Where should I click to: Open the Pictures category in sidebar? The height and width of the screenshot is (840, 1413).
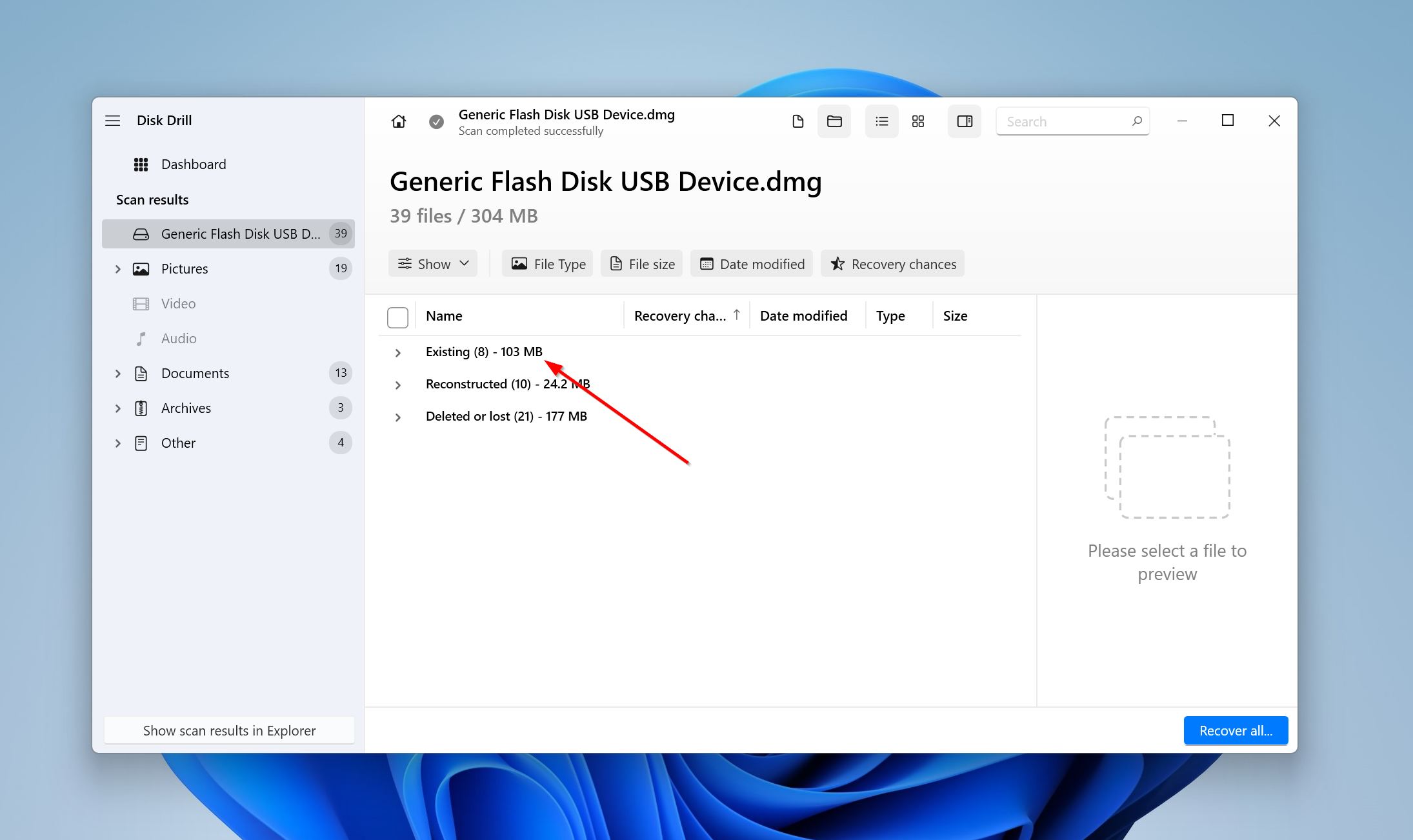(185, 268)
